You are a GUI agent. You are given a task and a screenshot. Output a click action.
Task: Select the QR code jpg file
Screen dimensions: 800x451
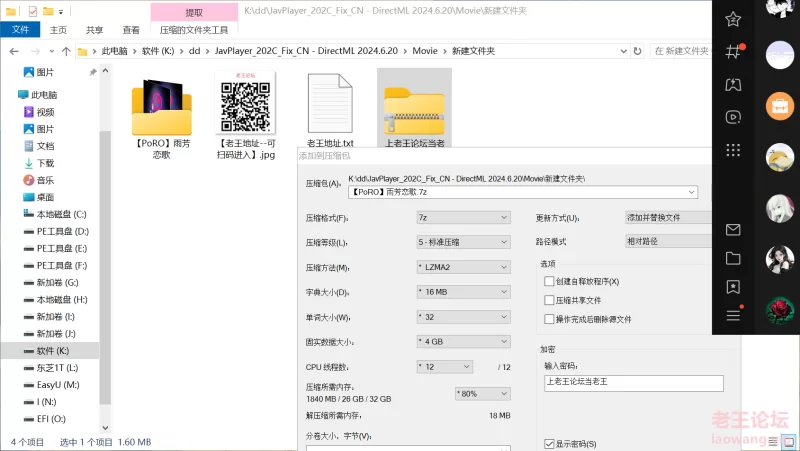point(246,116)
